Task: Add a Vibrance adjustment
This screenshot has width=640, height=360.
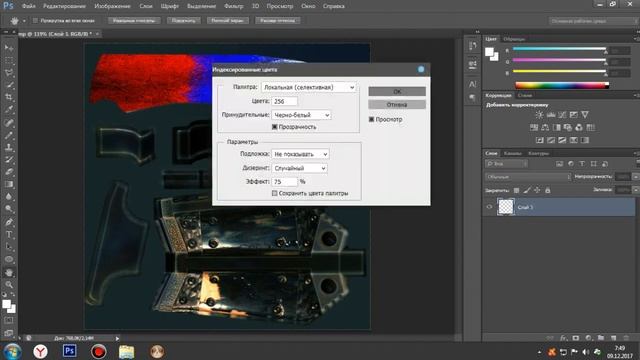Action: click(585, 115)
